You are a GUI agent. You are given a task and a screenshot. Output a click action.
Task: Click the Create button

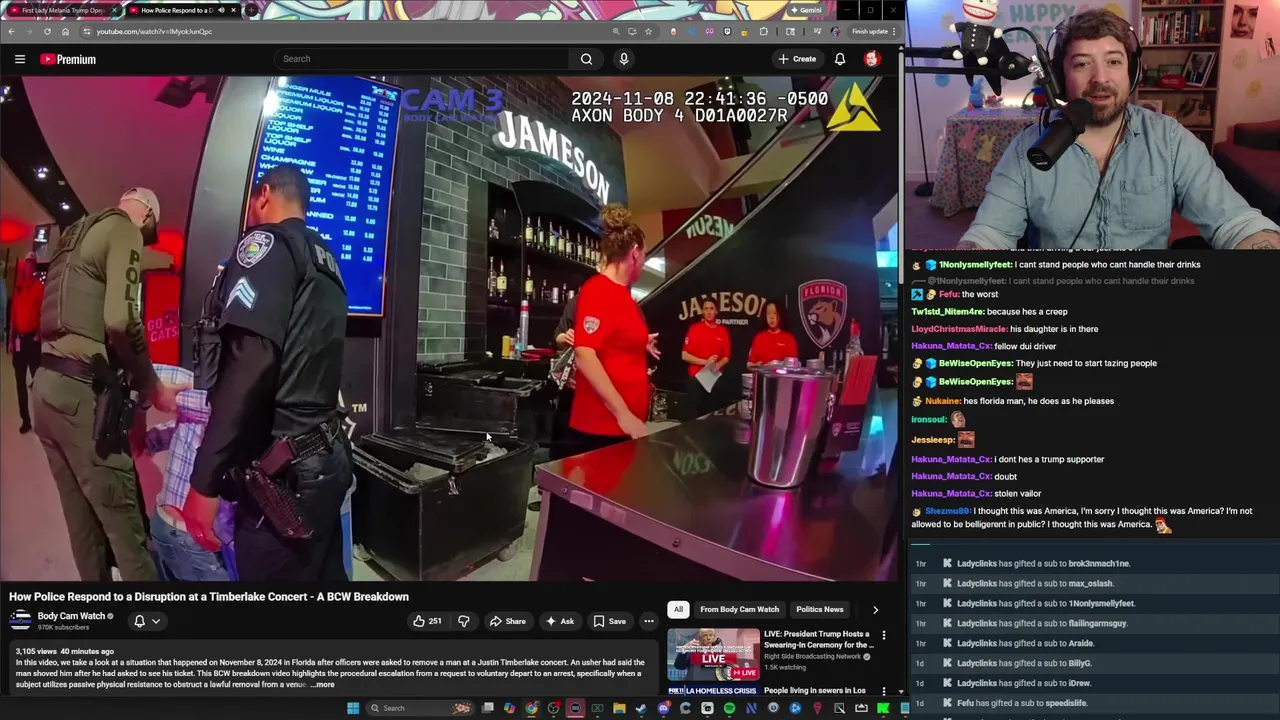pos(797,59)
